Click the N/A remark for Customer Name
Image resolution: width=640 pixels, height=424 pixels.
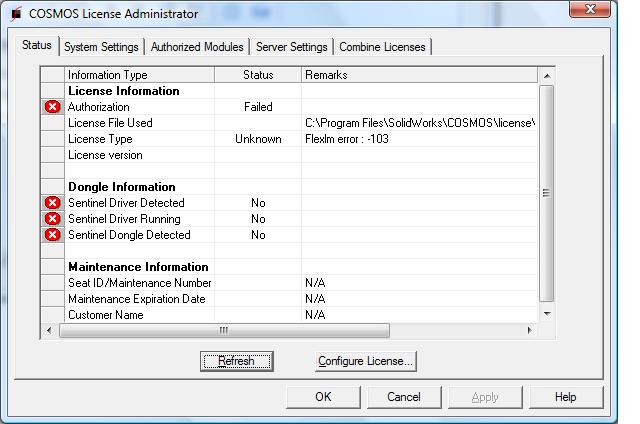point(315,315)
